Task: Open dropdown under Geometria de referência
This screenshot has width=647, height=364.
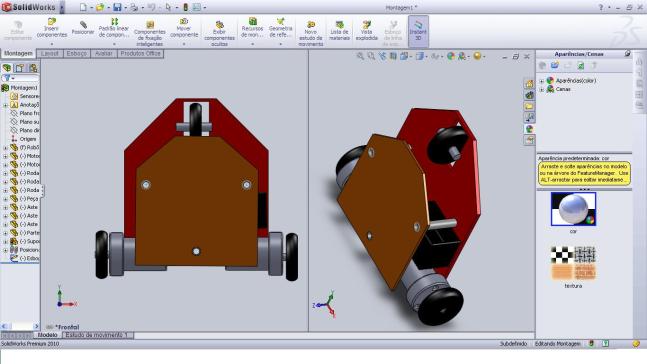Action: (x=281, y=44)
